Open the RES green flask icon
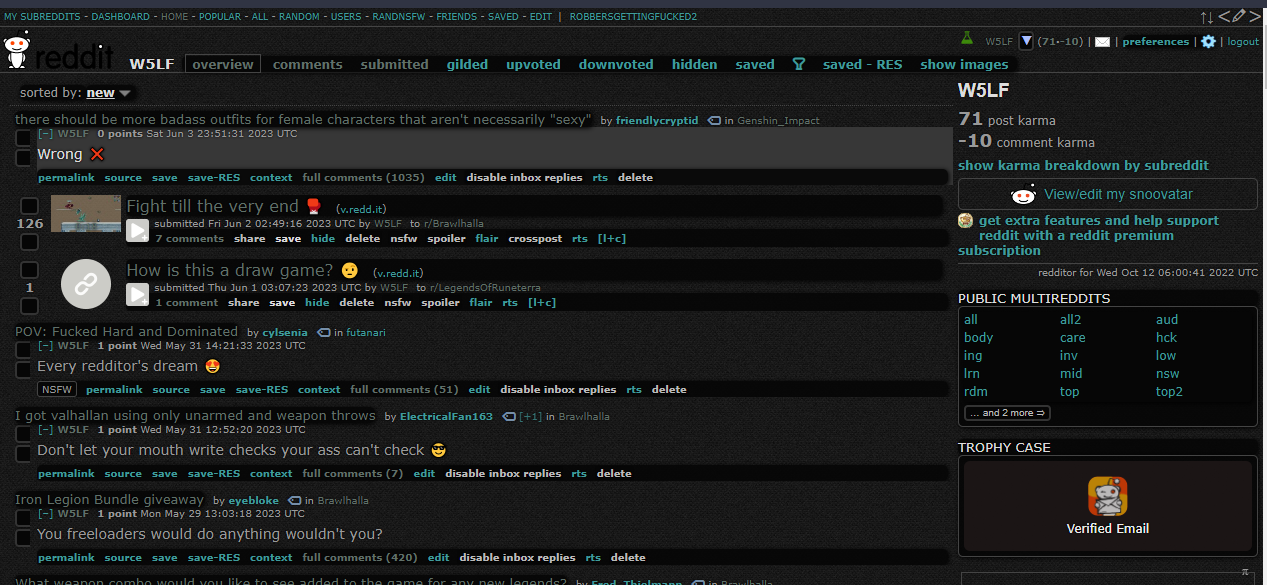The width and height of the screenshot is (1267, 585). 966,39
